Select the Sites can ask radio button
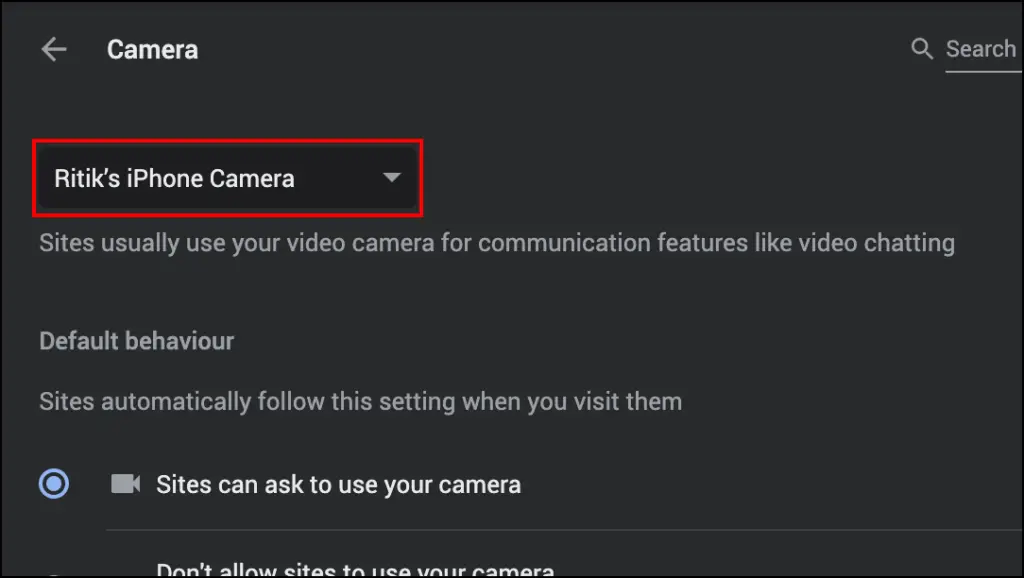The width and height of the screenshot is (1024, 578). (x=54, y=484)
